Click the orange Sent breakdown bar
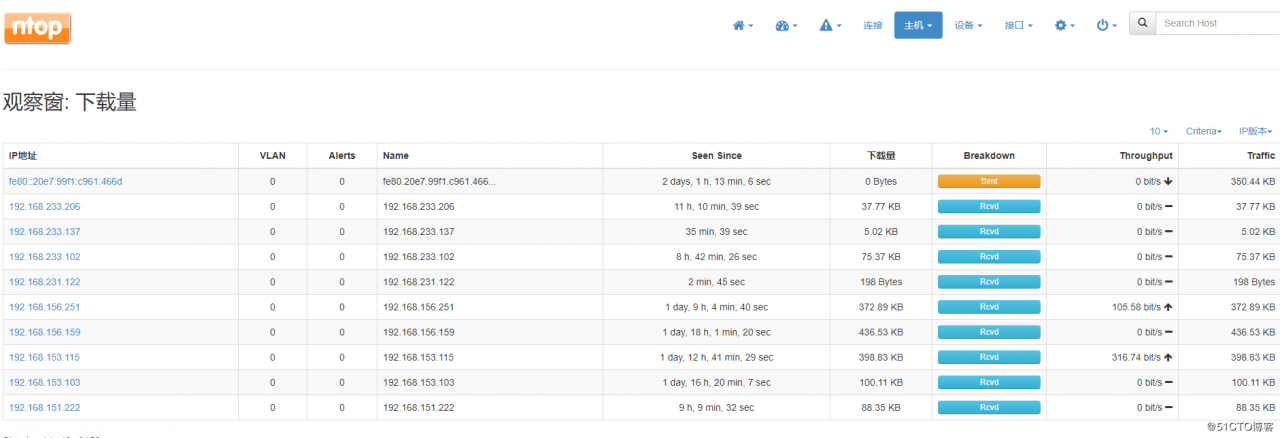Image resolution: width=1280 pixels, height=438 pixels. [989, 181]
